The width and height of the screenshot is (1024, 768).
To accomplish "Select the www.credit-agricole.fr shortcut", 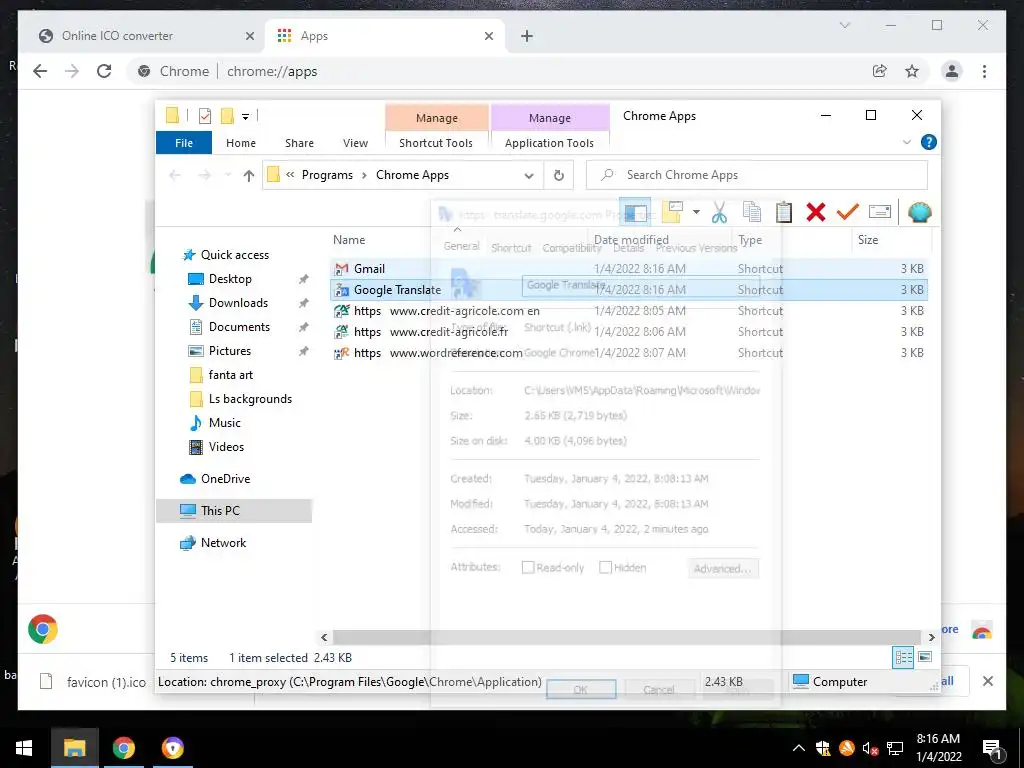I will coord(628,332).
